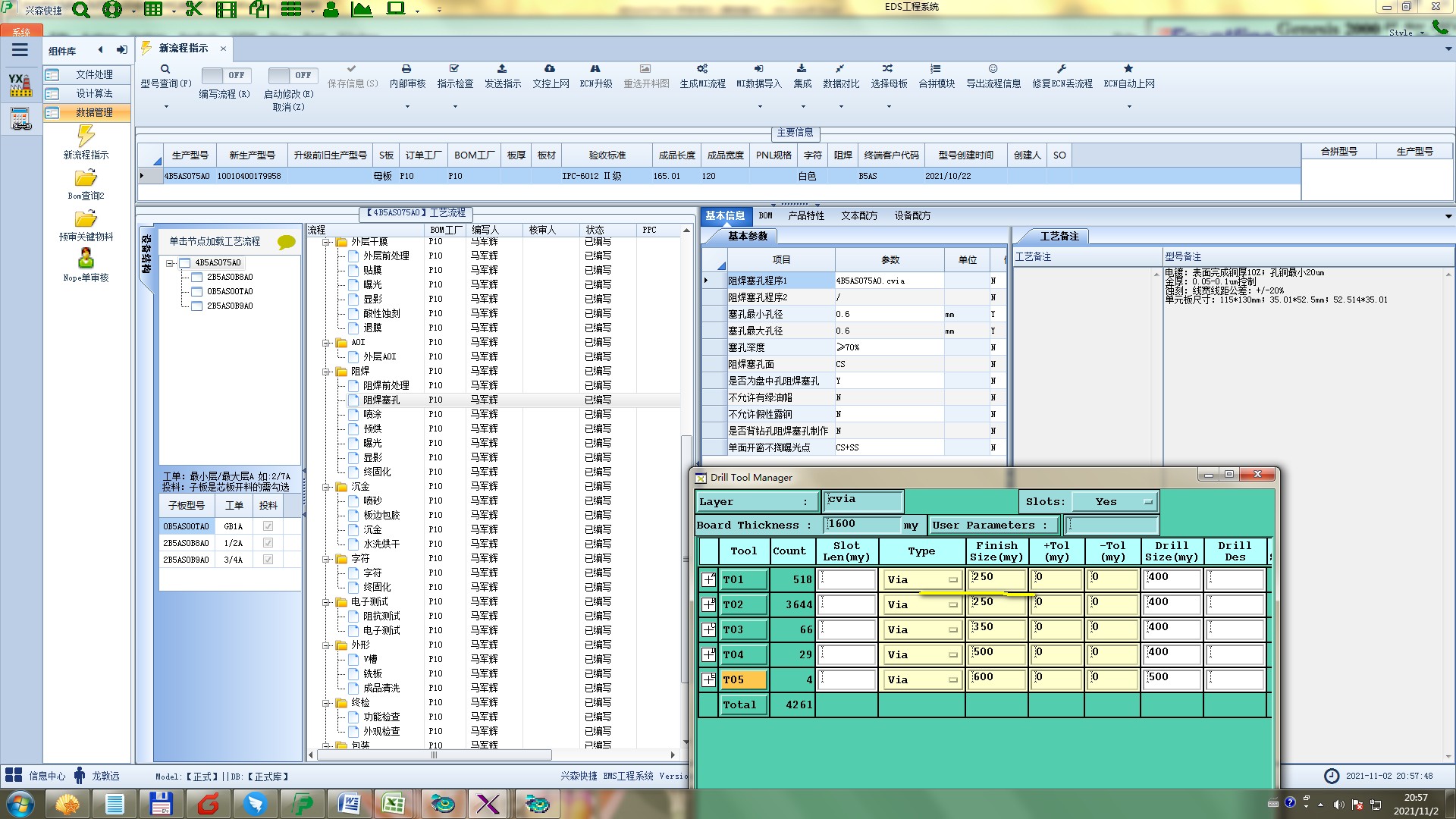
Task: Switch to the 产品特性 tab
Action: (x=805, y=216)
